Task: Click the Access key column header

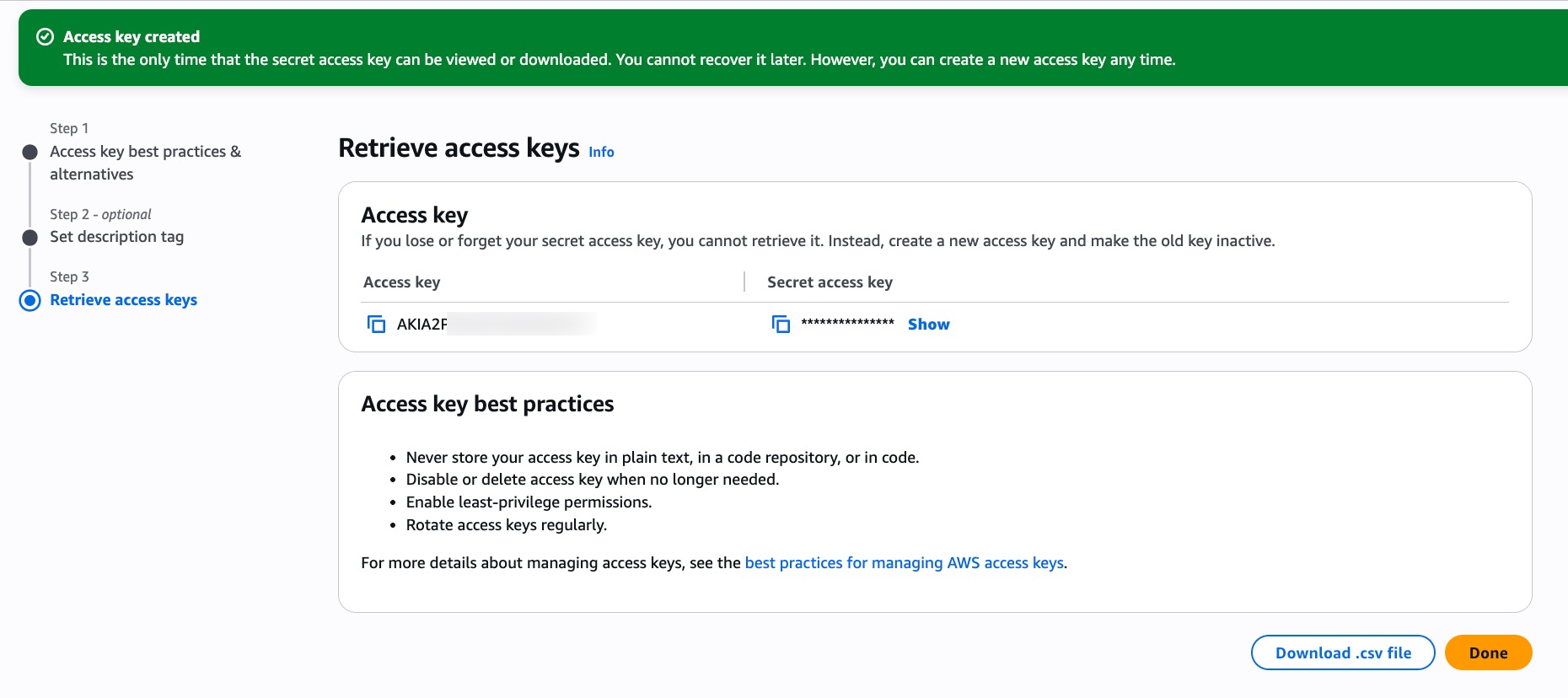Action: coord(401,282)
